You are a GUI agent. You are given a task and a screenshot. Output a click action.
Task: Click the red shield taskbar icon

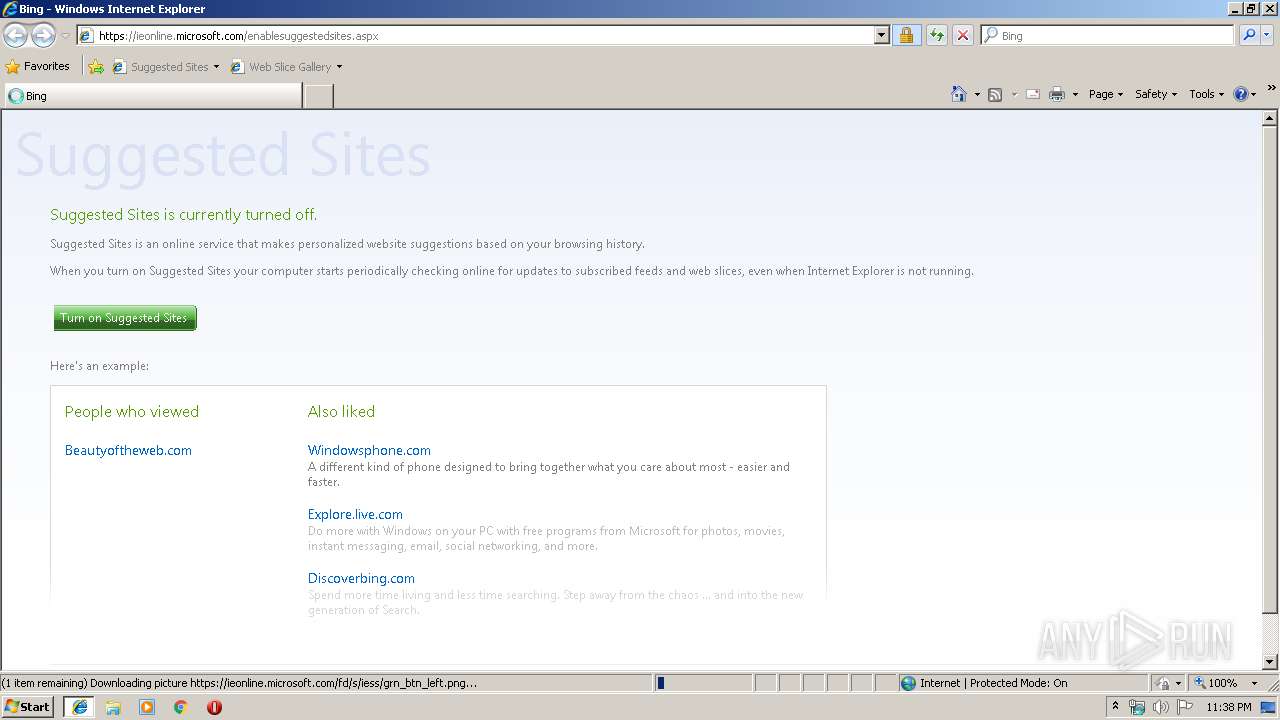(214, 707)
